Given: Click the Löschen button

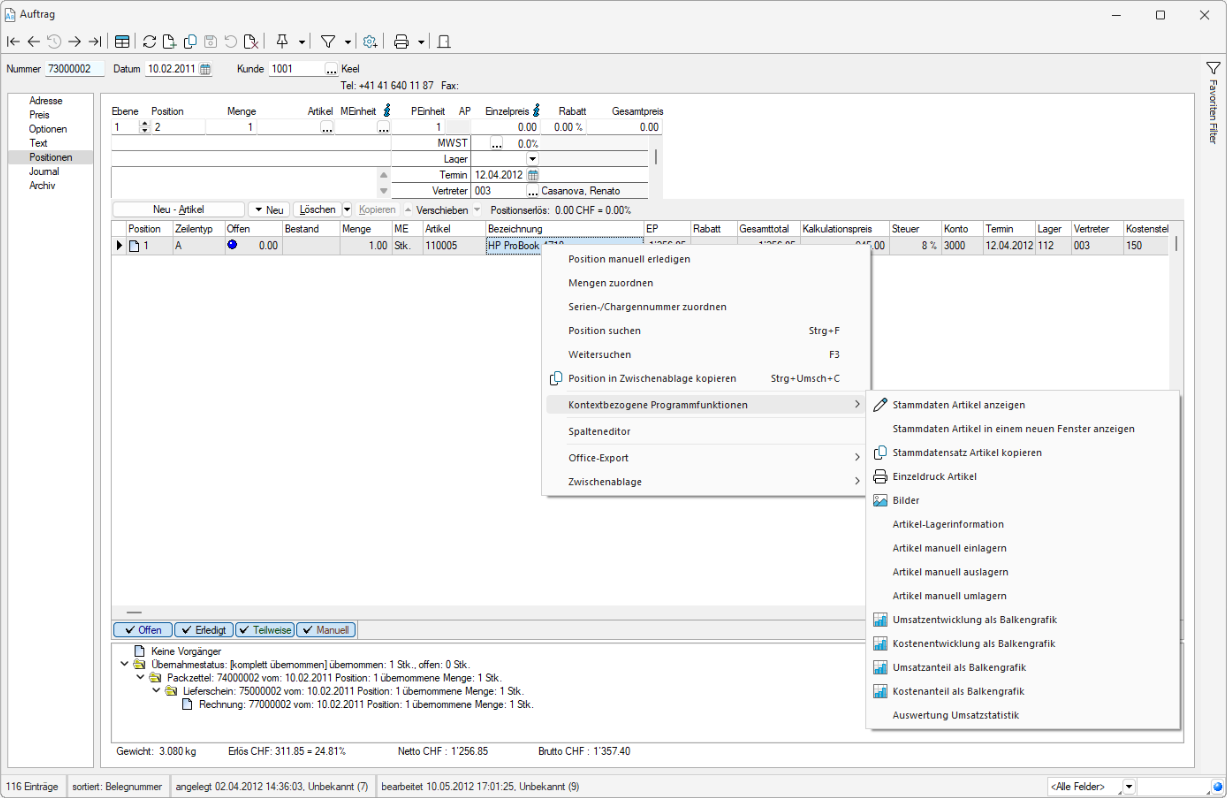Looking at the screenshot, I should (316, 210).
